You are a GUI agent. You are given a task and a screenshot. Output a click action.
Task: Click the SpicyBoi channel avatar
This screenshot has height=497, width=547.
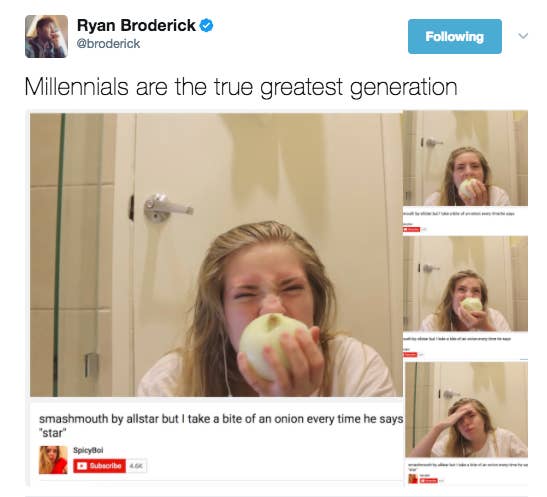pyautogui.click(x=53, y=460)
